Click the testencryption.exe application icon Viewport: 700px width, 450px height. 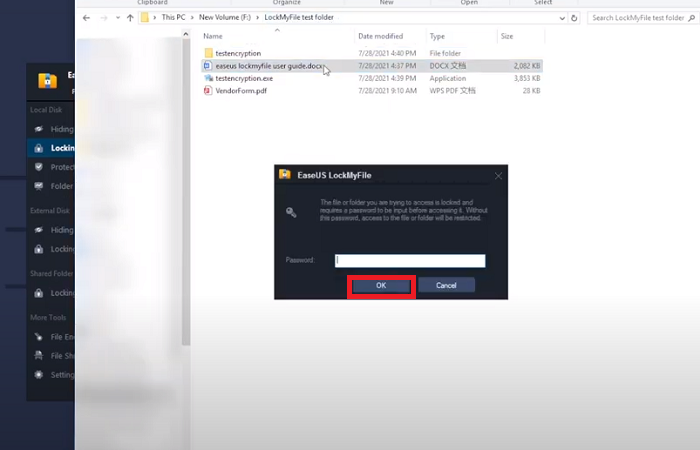pyautogui.click(x=208, y=78)
